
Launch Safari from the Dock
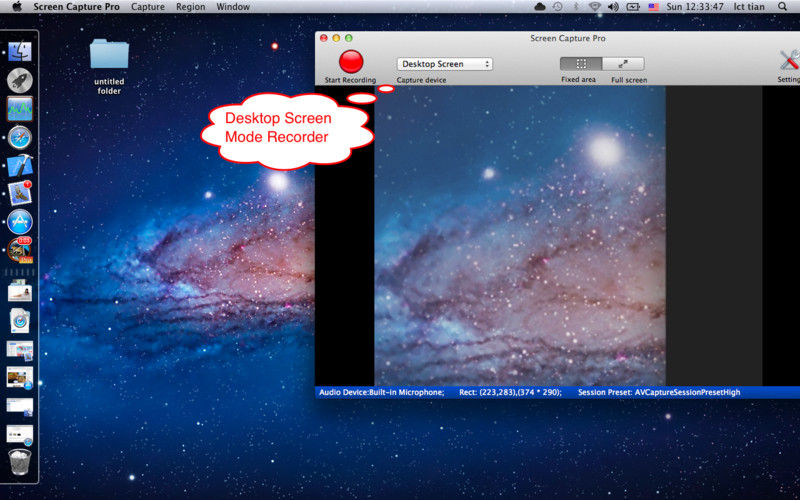pyautogui.click(x=20, y=138)
